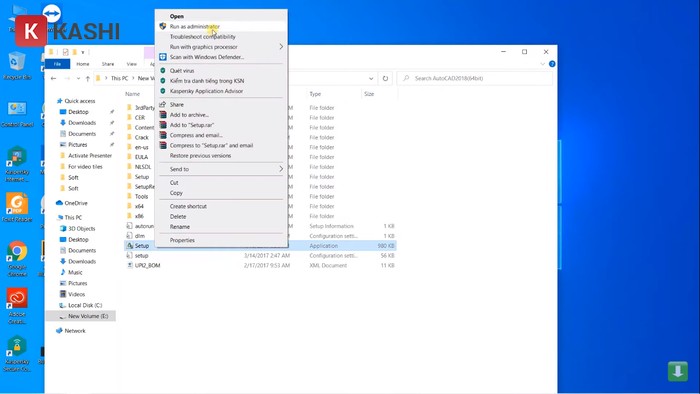Image resolution: width=700 pixels, height=394 pixels.
Task: Open 3D Objects under This PC
Action: click(81, 228)
